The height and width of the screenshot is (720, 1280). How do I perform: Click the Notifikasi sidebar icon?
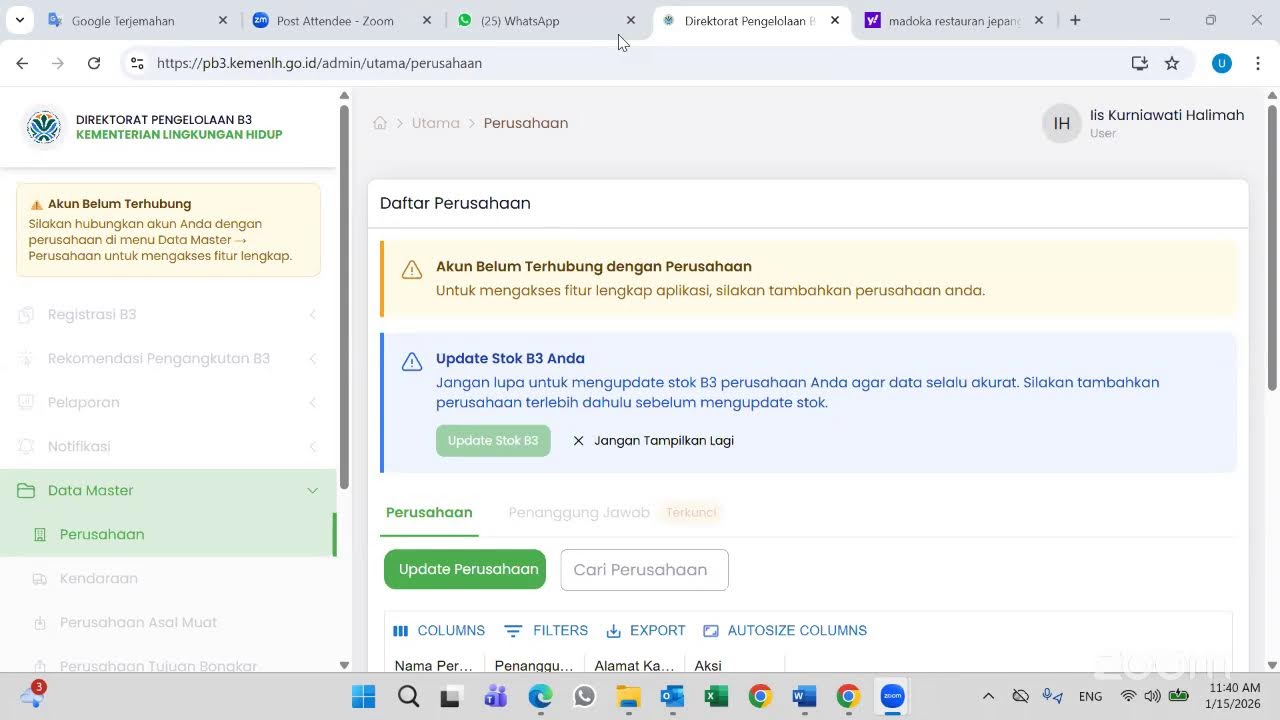tap(27, 447)
